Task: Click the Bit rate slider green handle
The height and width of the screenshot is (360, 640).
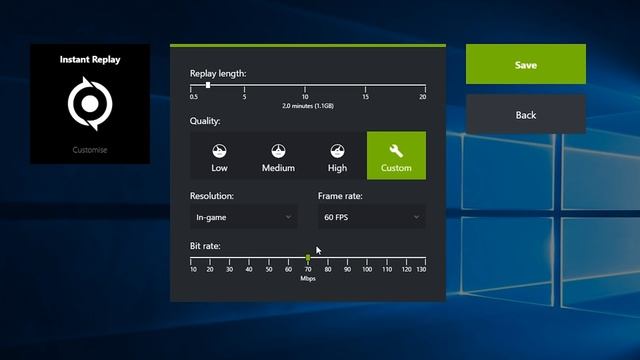Action: tap(308, 258)
